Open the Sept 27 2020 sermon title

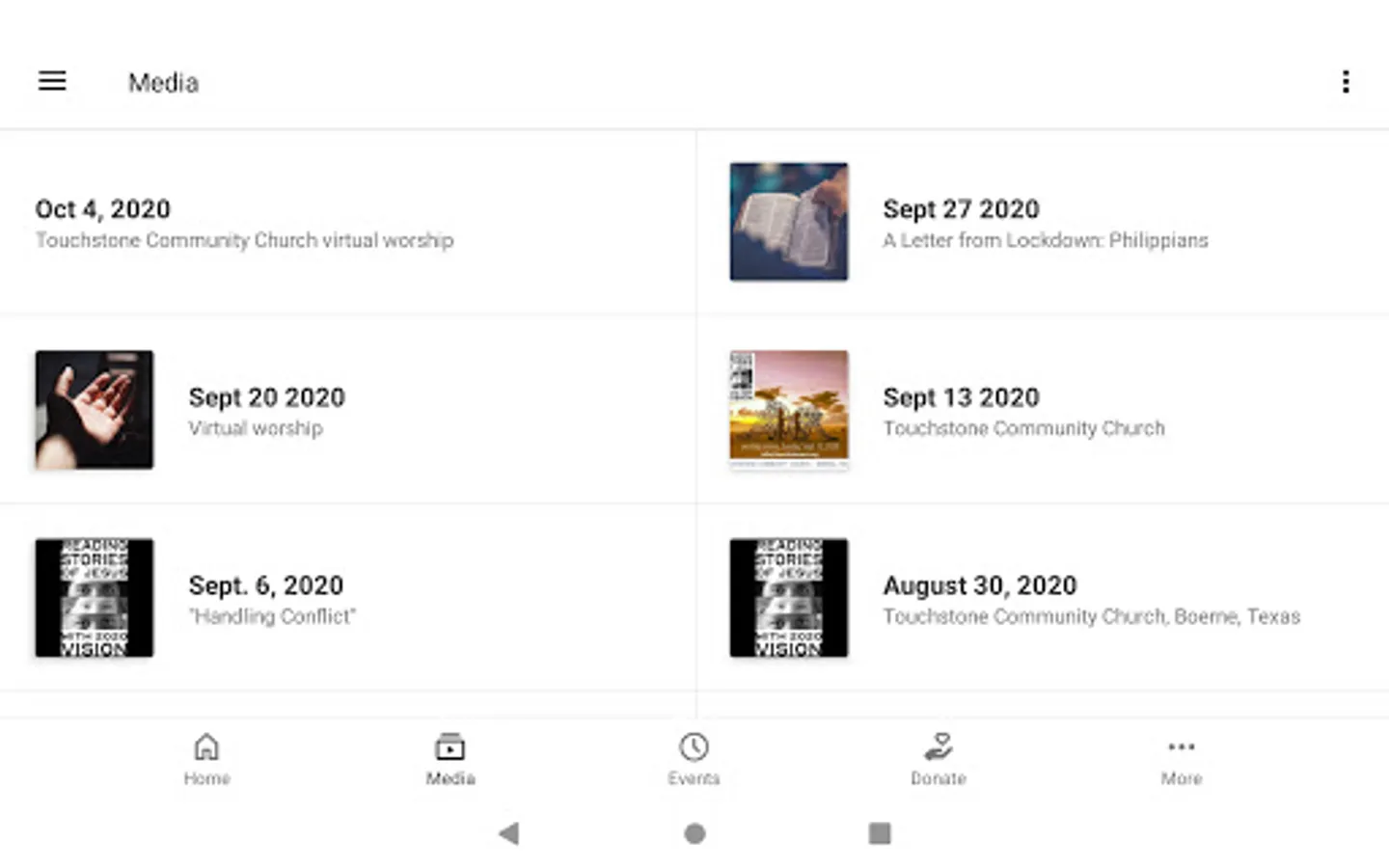click(x=961, y=209)
